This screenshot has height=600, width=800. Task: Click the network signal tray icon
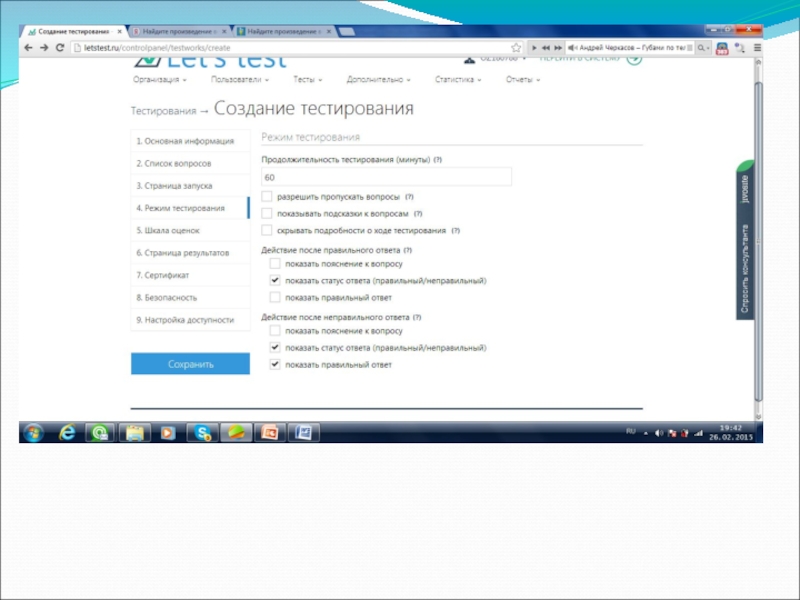tap(698, 433)
